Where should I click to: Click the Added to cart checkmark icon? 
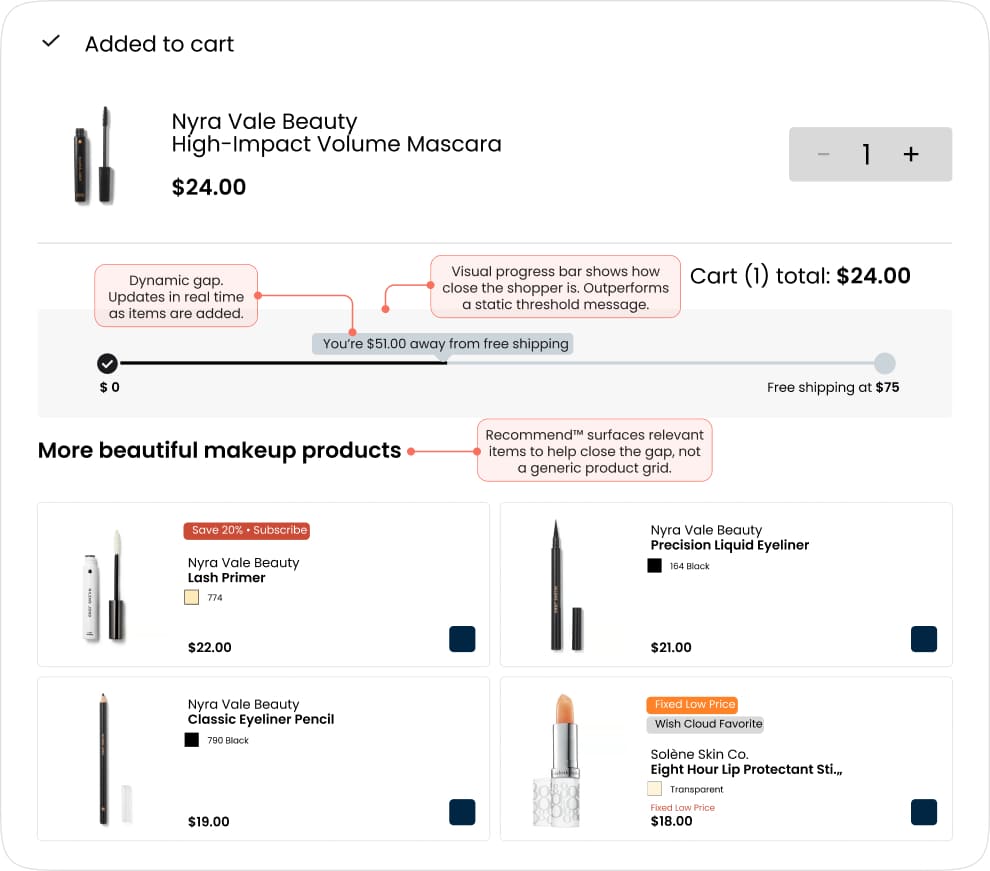[x=51, y=42]
